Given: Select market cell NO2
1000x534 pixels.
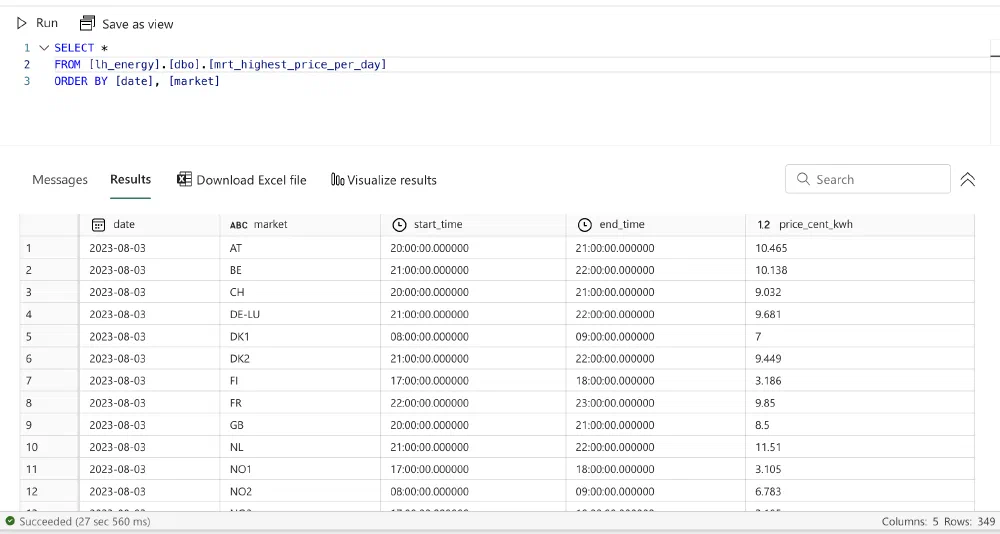Looking at the screenshot, I should (x=300, y=491).
